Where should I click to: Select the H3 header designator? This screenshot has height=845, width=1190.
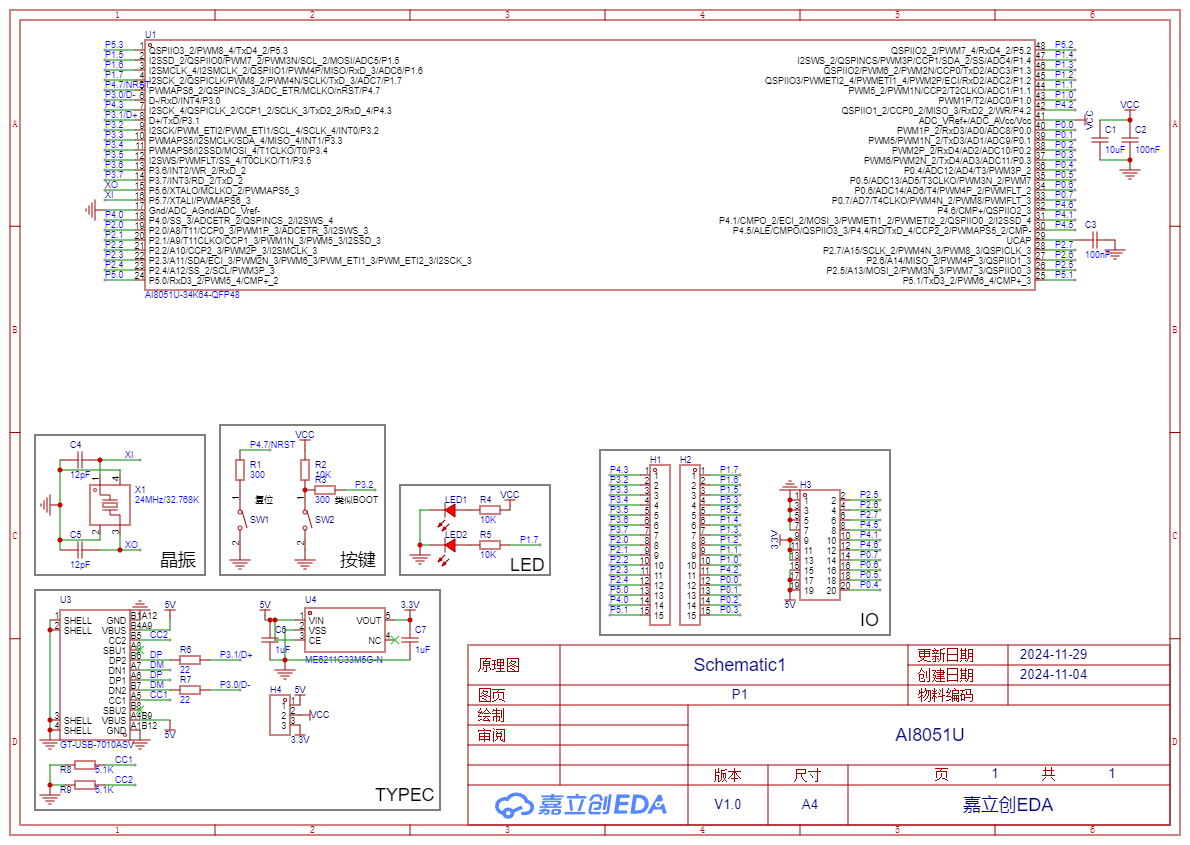point(805,484)
